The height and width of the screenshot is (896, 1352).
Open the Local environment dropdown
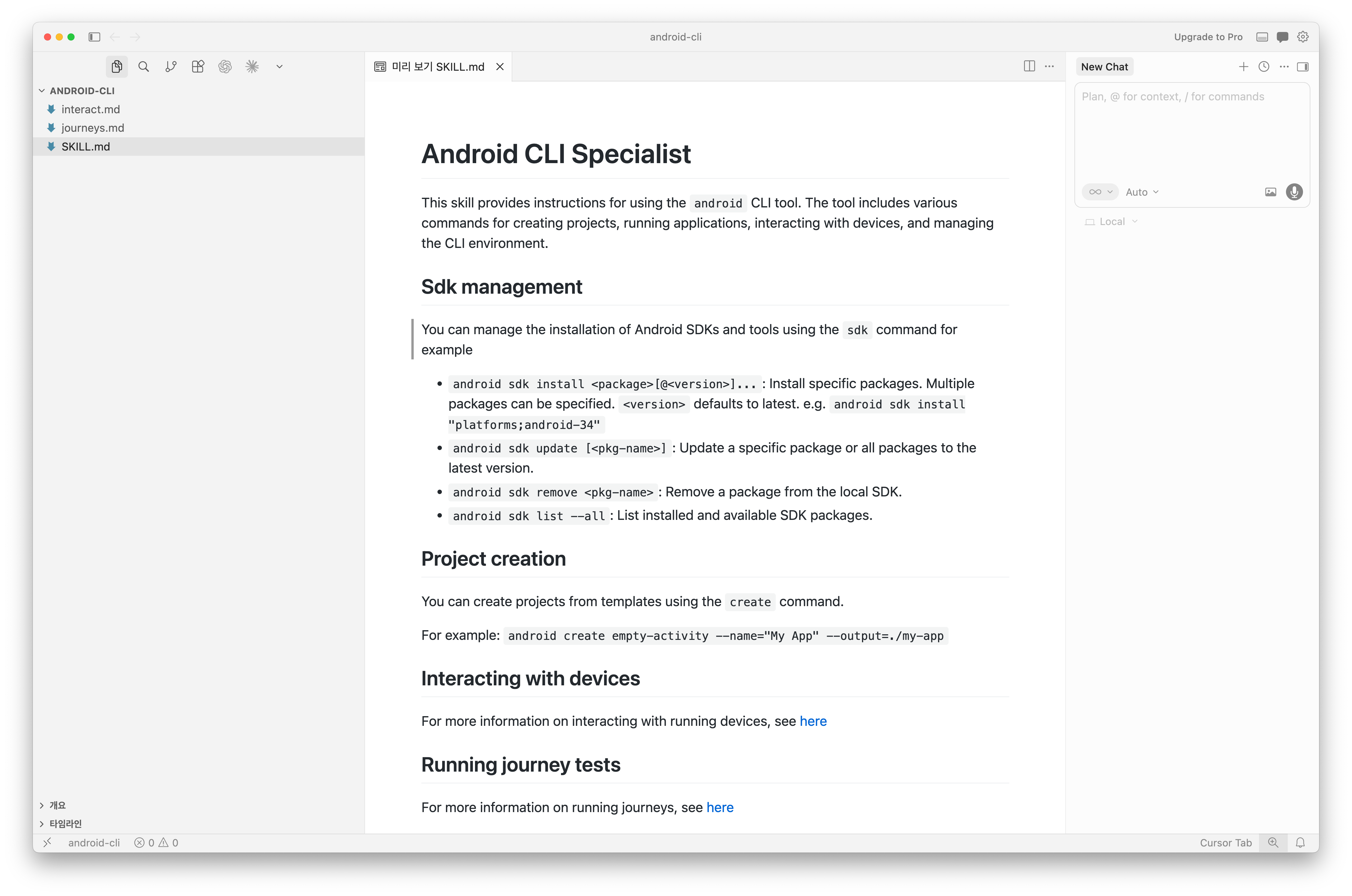[x=1111, y=222]
